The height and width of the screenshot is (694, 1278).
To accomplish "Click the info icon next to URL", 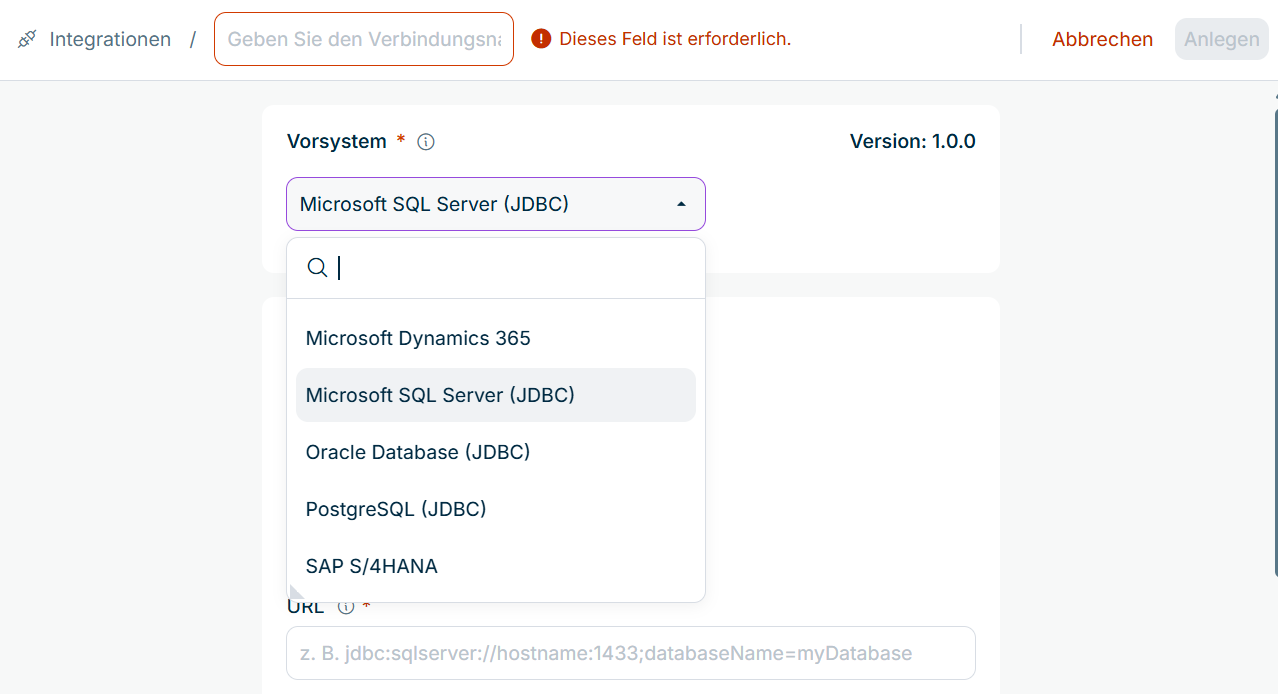I will click(x=346, y=607).
